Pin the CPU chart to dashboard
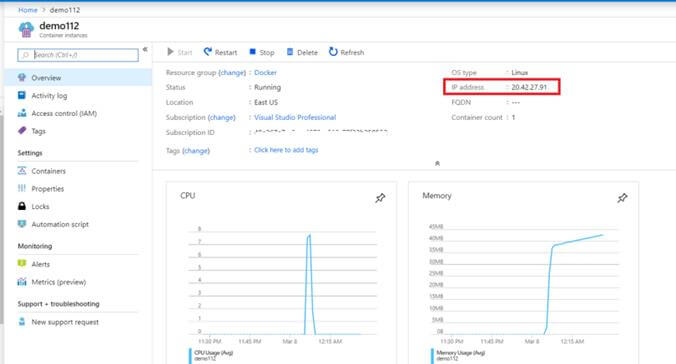 [x=380, y=198]
